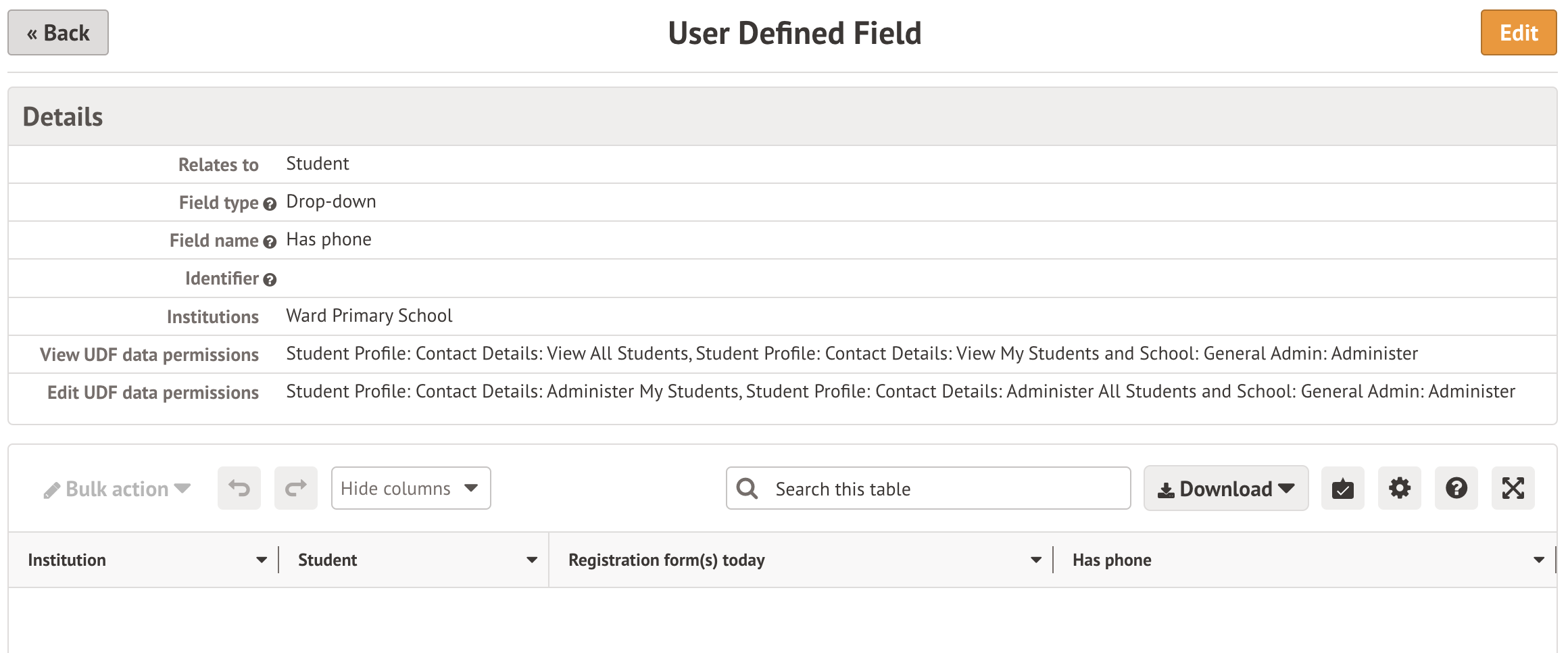
Task: Focus the Search this table field
Action: (946, 488)
